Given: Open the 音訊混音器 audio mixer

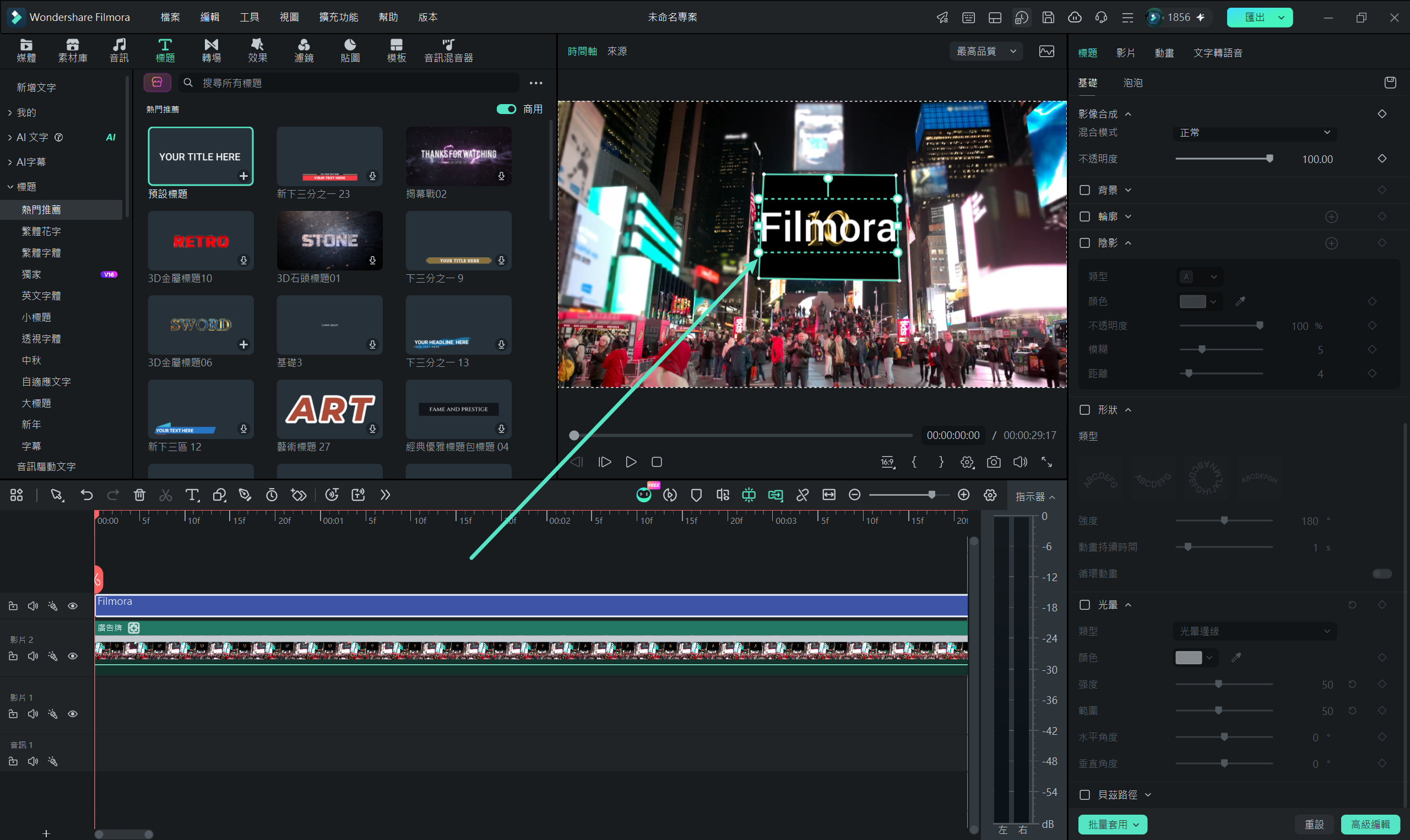Looking at the screenshot, I should pyautogui.click(x=449, y=50).
